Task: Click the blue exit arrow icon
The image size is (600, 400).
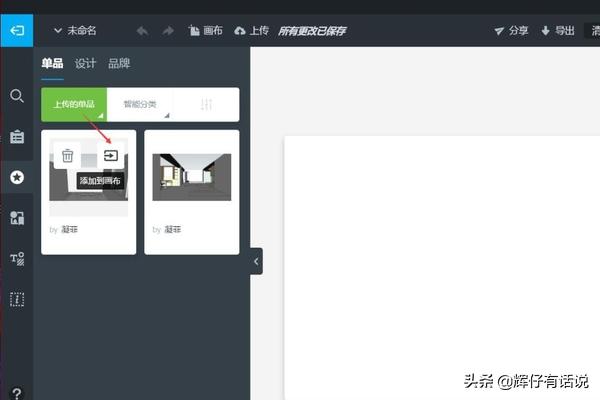Action: pyautogui.click(x=17, y=31)
